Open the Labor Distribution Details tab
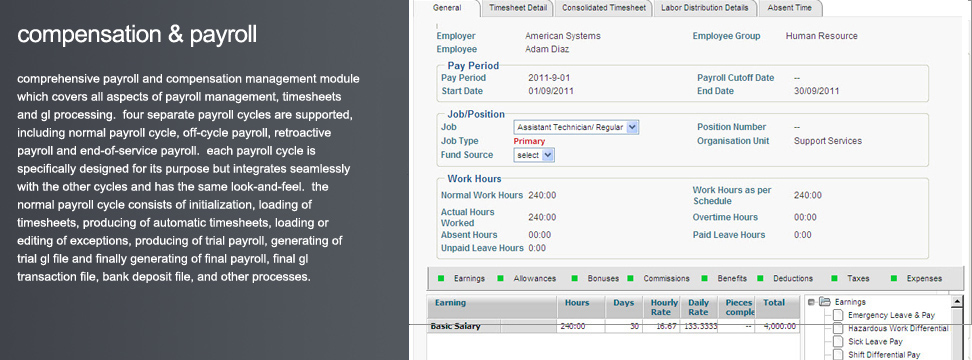972x360 pixels. [x=705, y=8]
